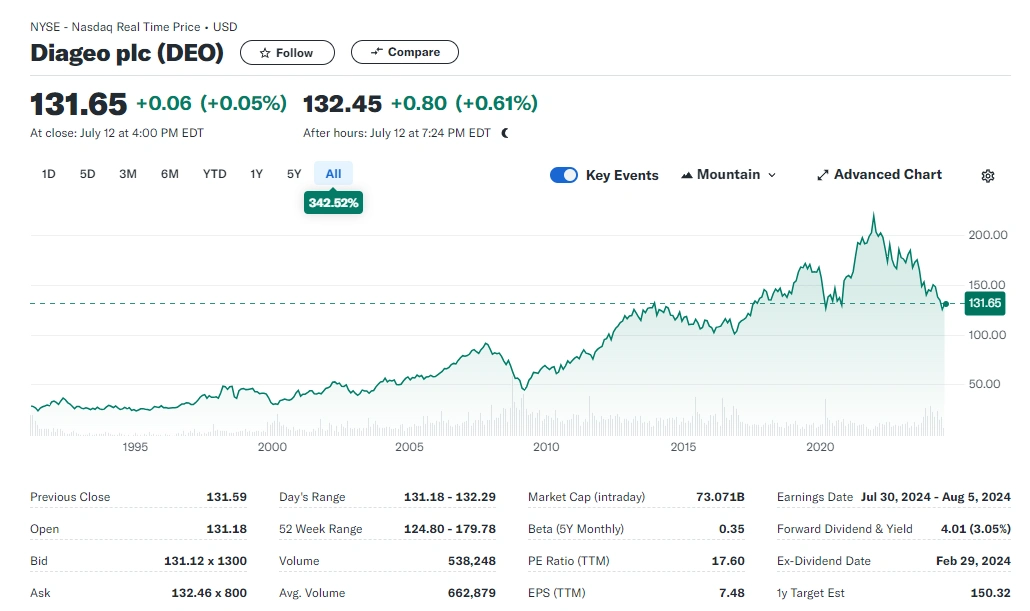Screen dimensions: 1030x611
Task: Open the Mountain dropdown chevron
Action: click(x=772, y=175)
